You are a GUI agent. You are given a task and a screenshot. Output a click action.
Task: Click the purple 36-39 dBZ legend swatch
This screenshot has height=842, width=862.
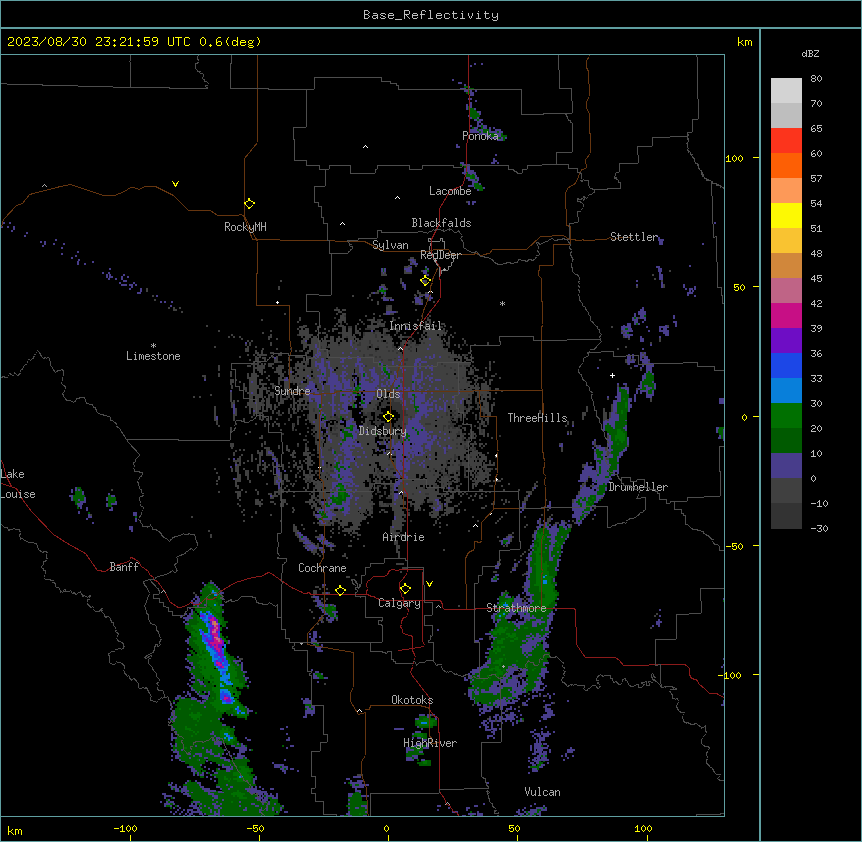[786, 341]
